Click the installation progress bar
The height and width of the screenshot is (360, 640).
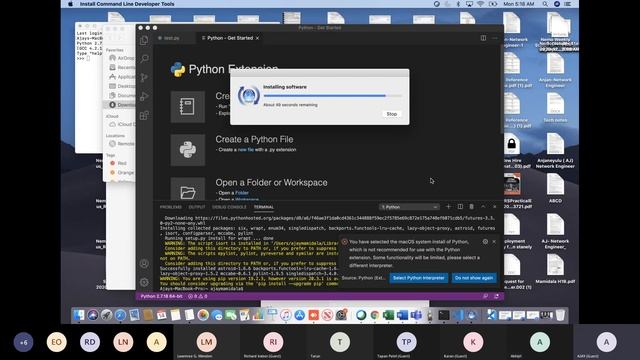(x=332, y=96)
